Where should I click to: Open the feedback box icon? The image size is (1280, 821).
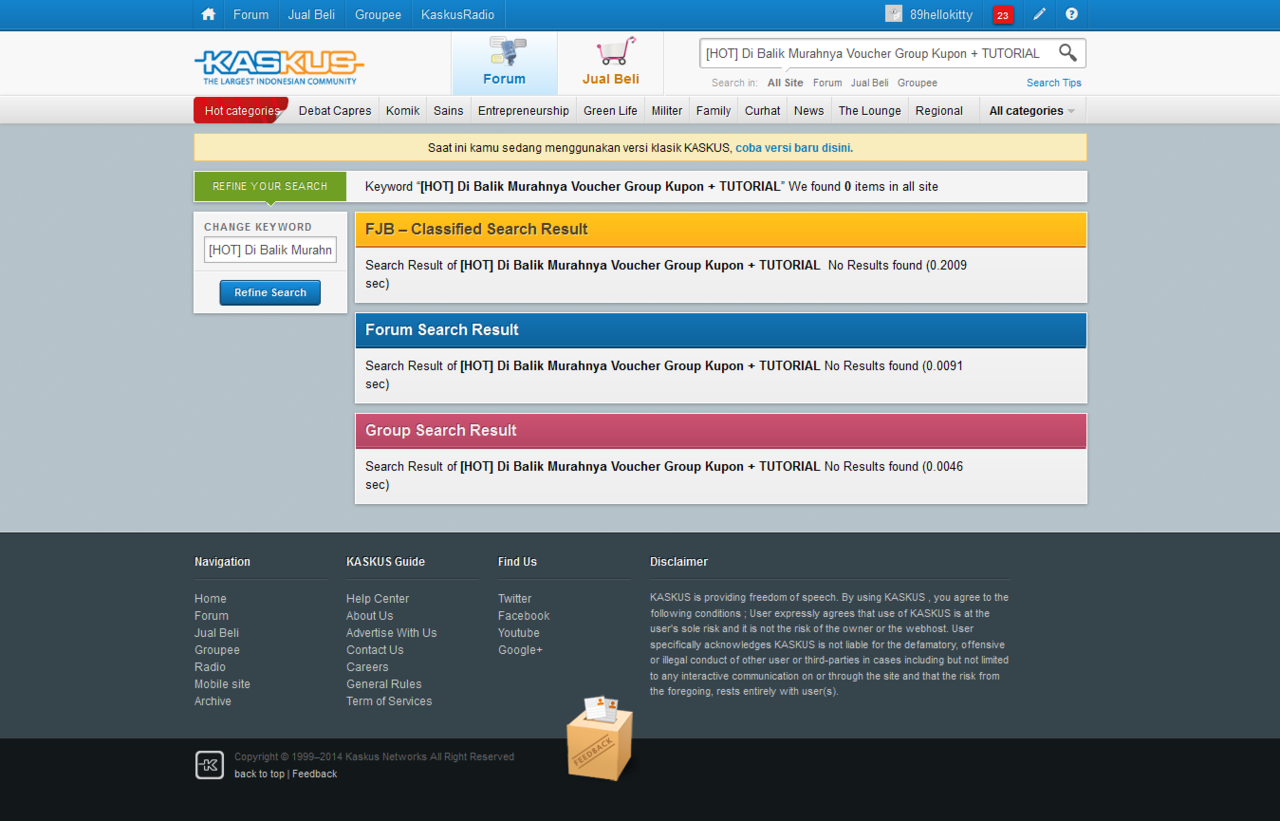[600, 738]
